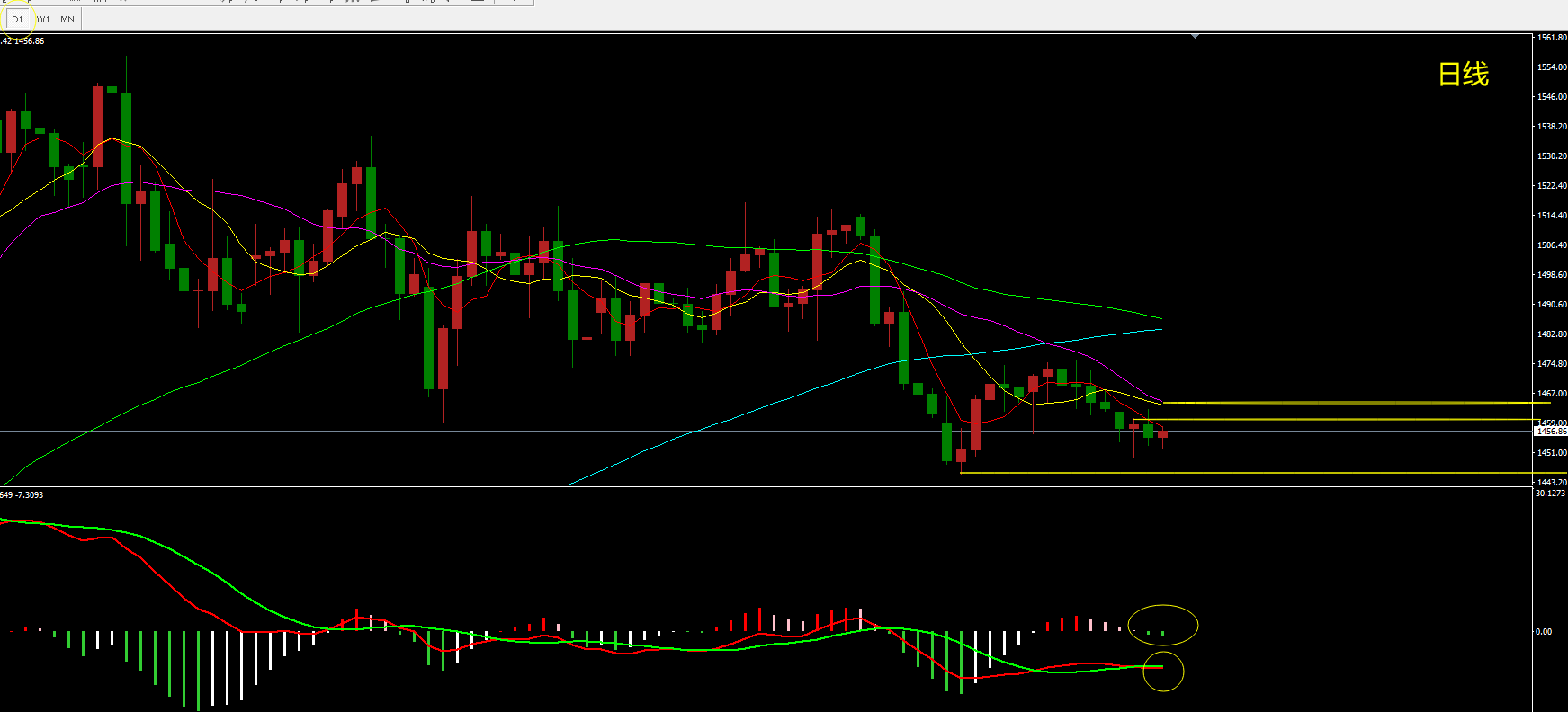1568x712 pixels.
Task: Click the 1554.00 price scale value
Action: tap(1552, 67)
